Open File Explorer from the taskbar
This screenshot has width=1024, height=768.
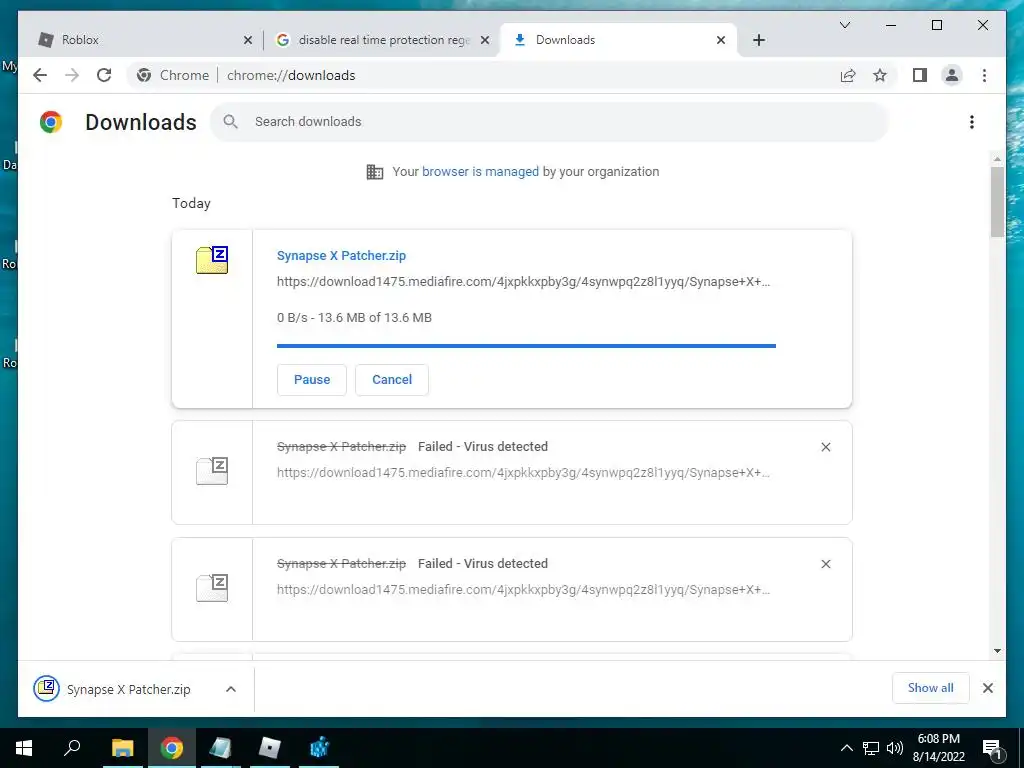pyautogui.click(x=122, y=748)
